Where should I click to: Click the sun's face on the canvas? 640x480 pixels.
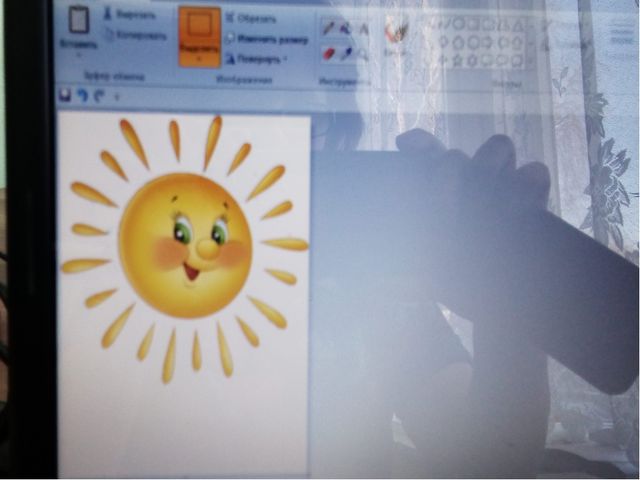pyautogui.click(x=186, y=245)
